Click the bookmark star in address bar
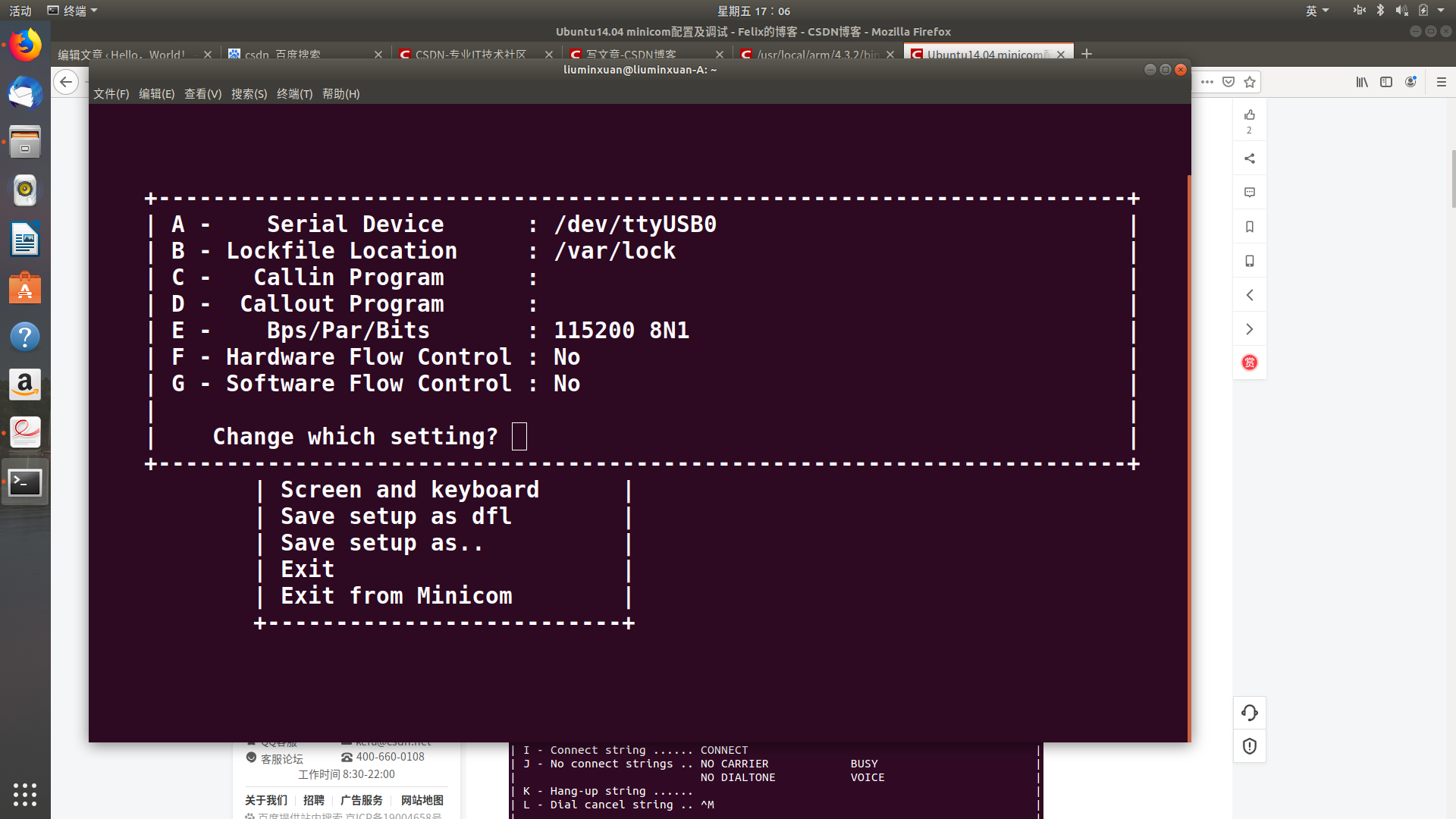The width and height of the screenshot is (1456, 819). [1250, 82]
